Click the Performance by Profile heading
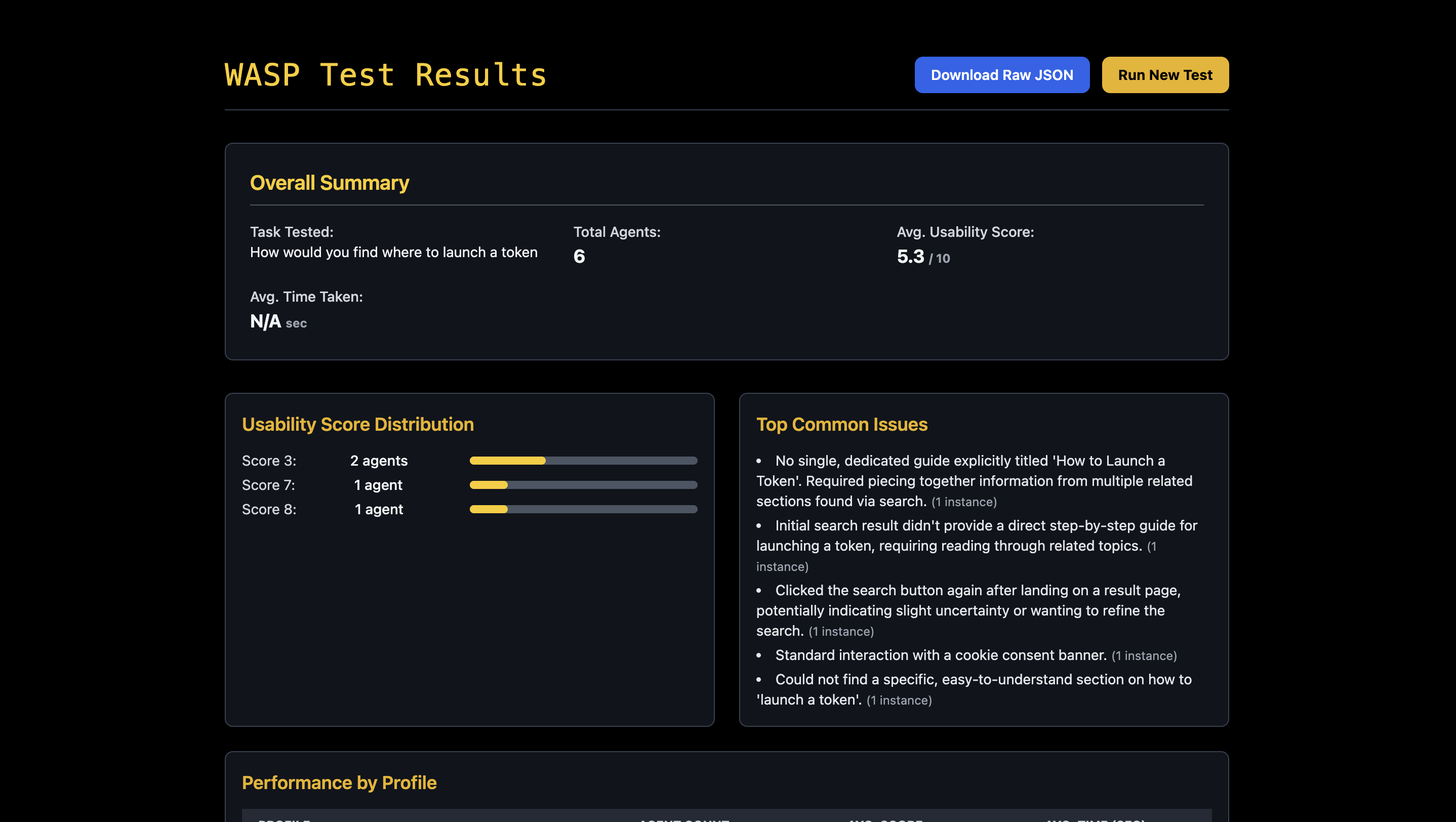This screenshot has height=822, width=1456. tap(339, 783)
